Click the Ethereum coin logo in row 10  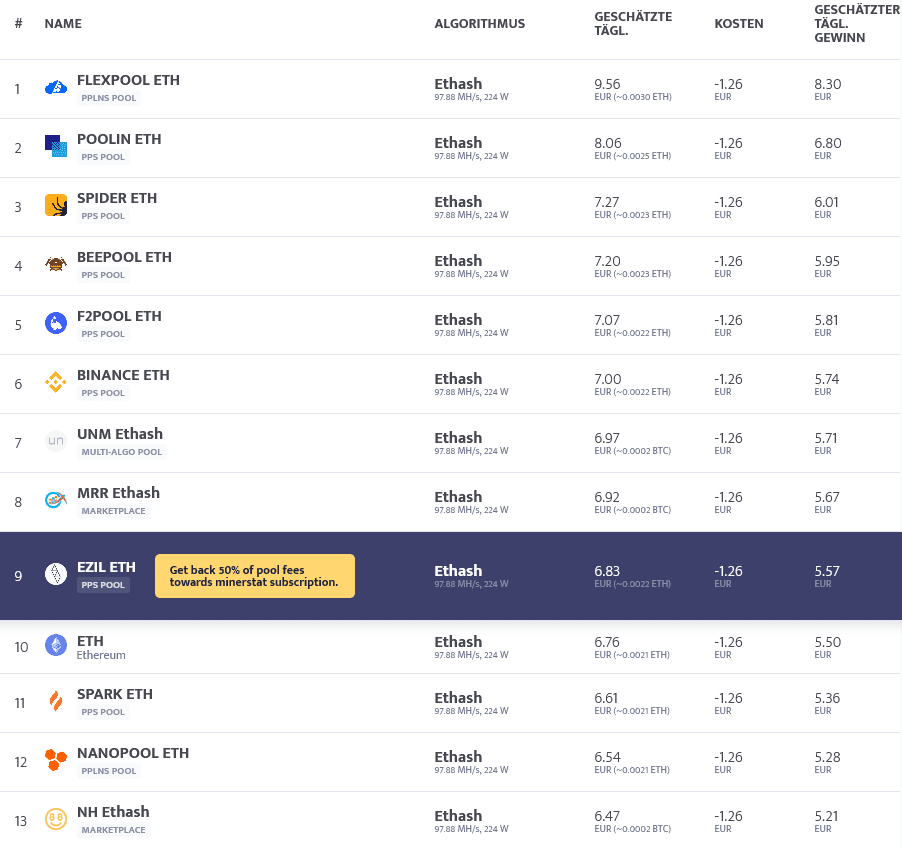56,645
